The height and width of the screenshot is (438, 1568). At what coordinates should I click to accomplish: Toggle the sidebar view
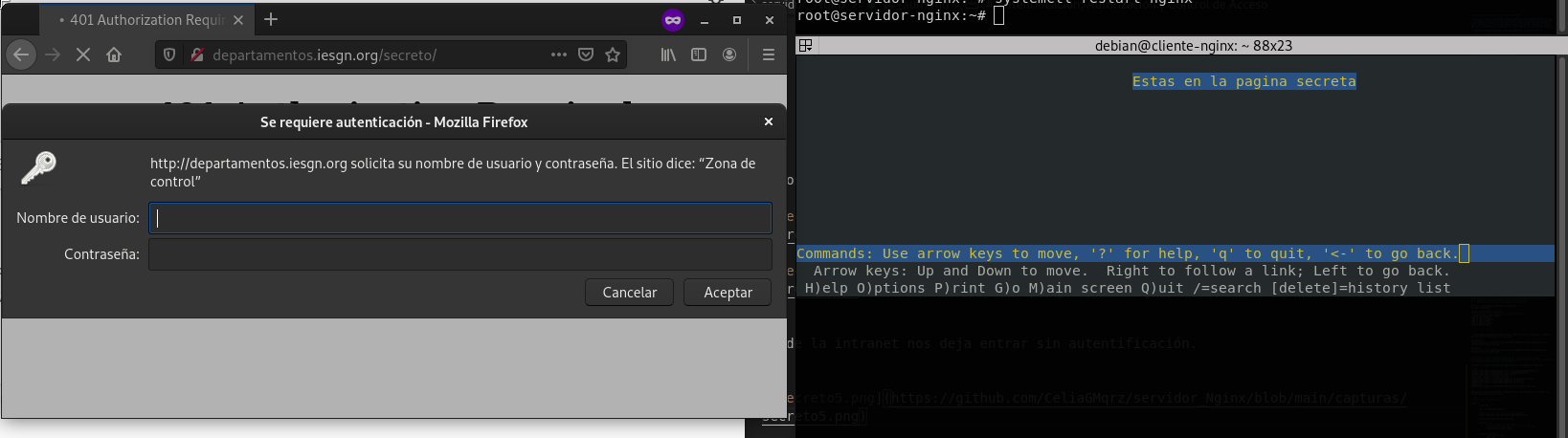699,55
